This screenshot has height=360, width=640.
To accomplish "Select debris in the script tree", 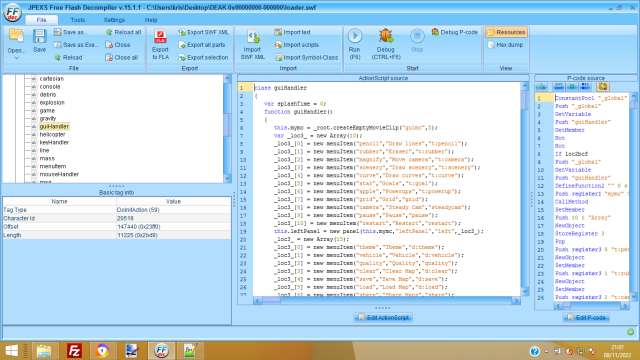I will click(48, 95).
